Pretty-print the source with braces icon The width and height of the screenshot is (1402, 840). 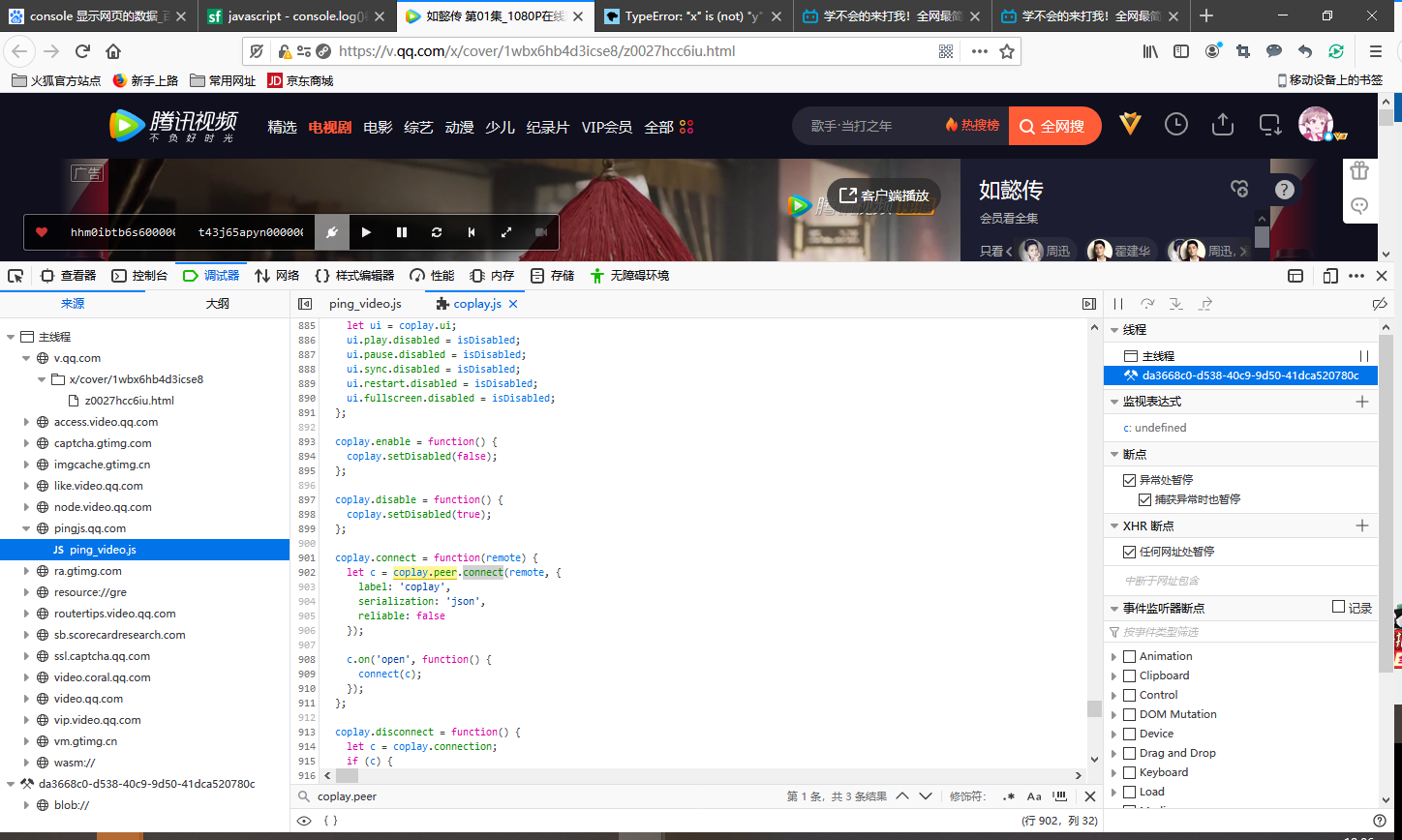(330, 821)
